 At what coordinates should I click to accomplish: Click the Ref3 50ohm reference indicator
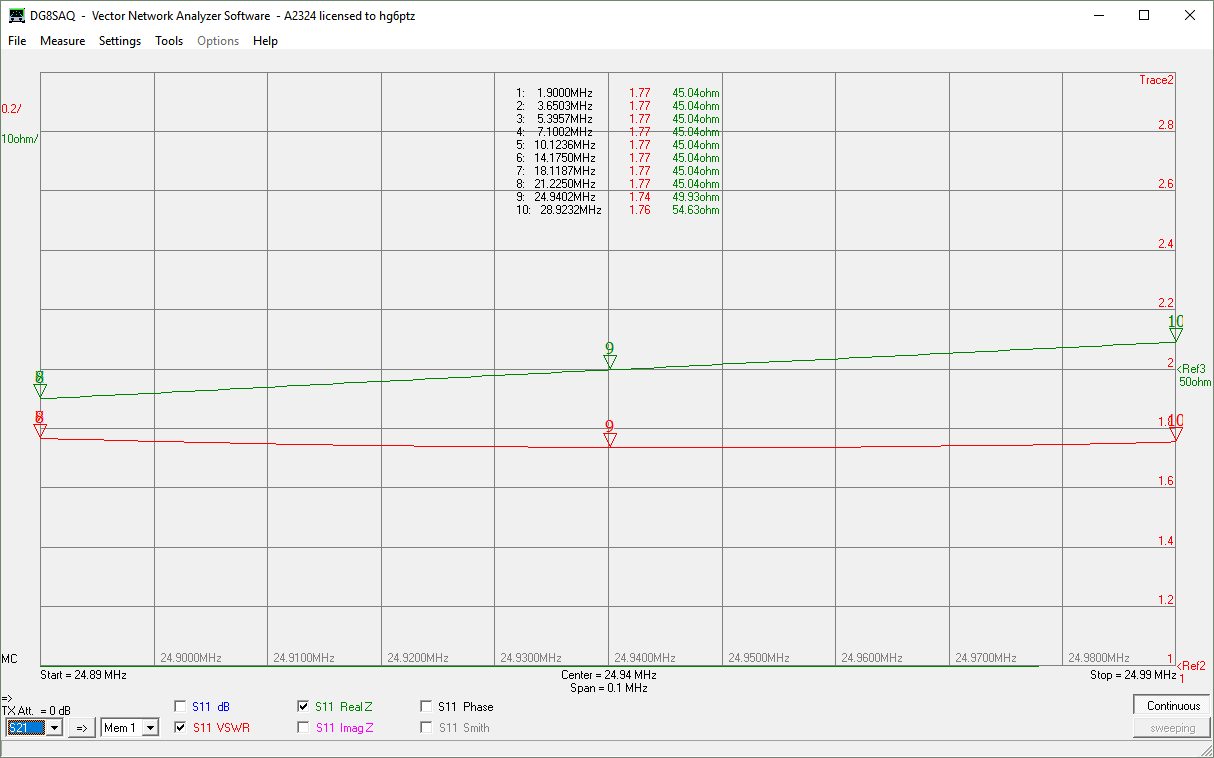pos(1192,375)
